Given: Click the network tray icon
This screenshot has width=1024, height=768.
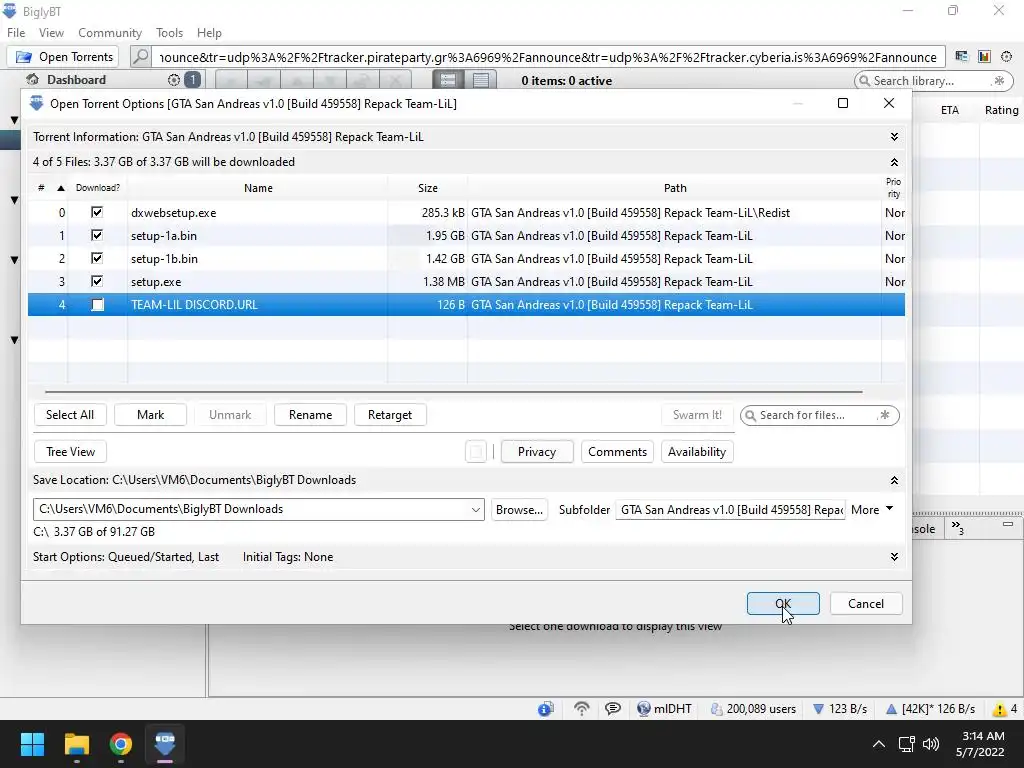Looking at the screenshot, I should (906, 744).
